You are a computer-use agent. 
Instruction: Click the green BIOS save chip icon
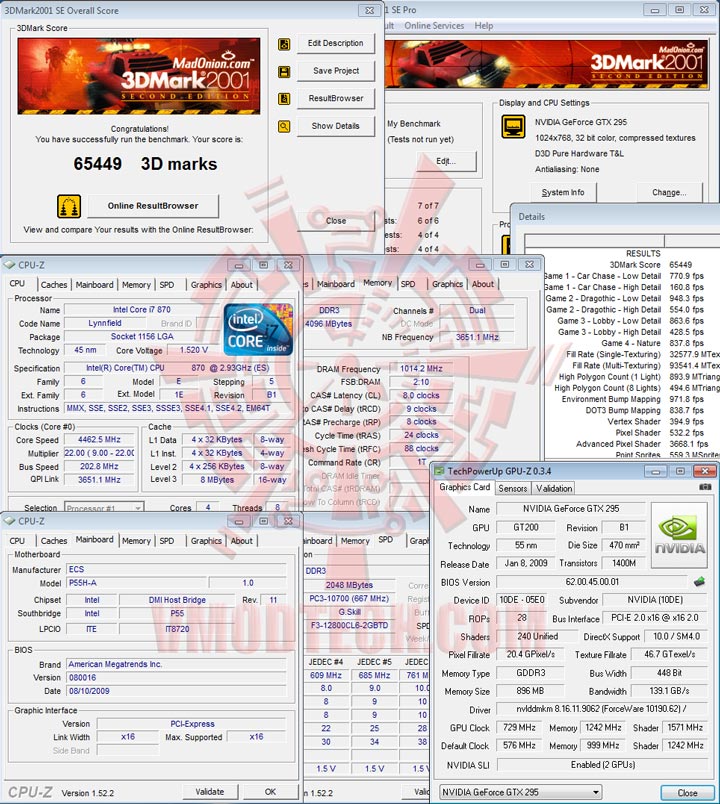699,581
